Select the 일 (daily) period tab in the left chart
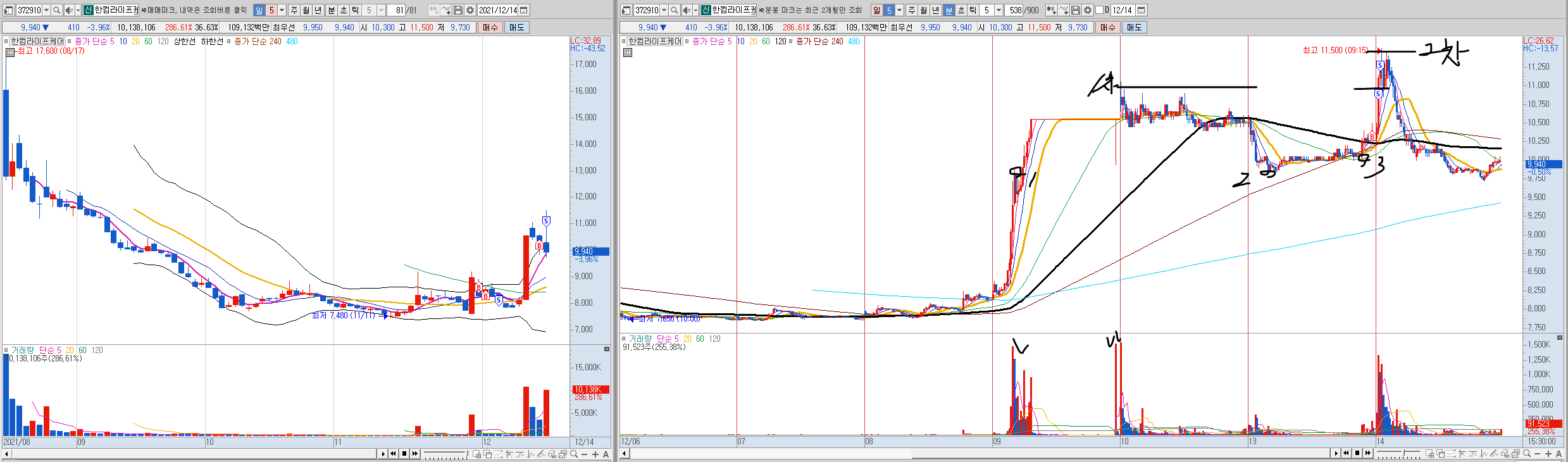Image resolution: width=1568 pixels, height=462 pixels. pos(259,10)
